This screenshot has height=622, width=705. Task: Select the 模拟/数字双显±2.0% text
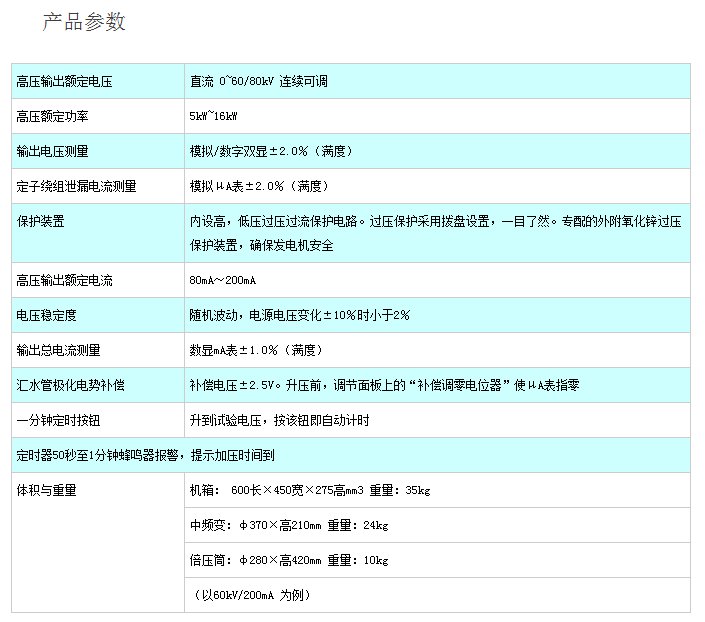pyautogui.click(x=271, y=151)
